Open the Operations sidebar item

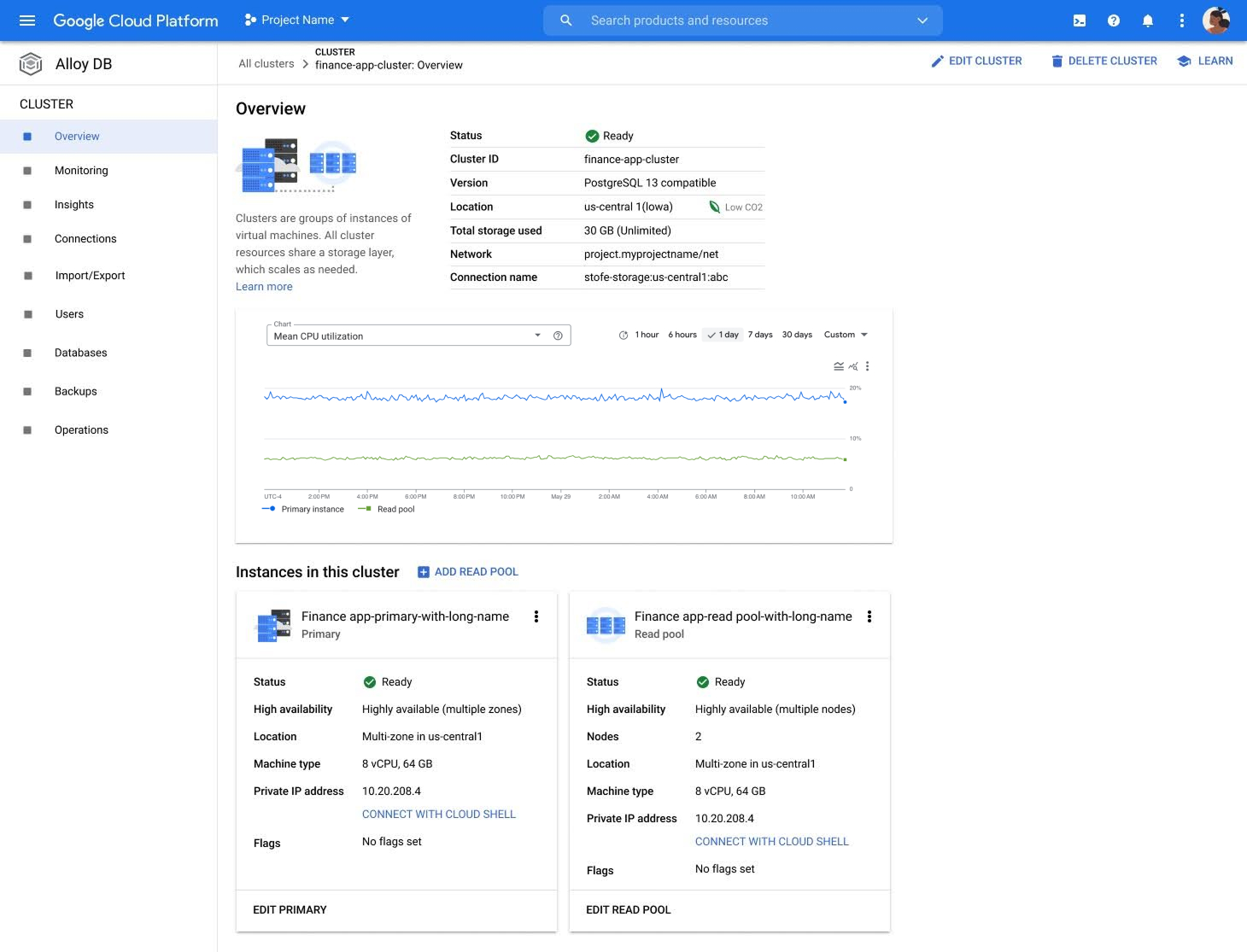tap(108, 430)
